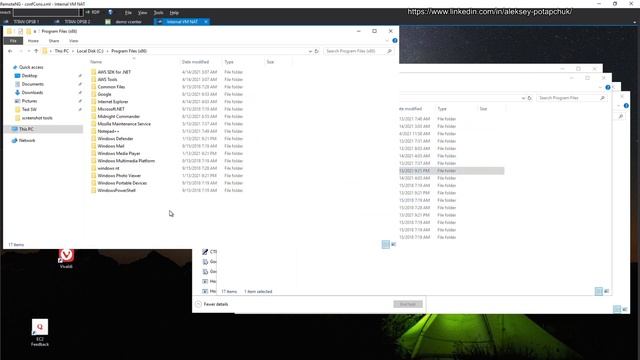The width and height of the screenshot is (640, 360).
Task: Click the Properties icon in Explorer title bar
Action: 20,31
